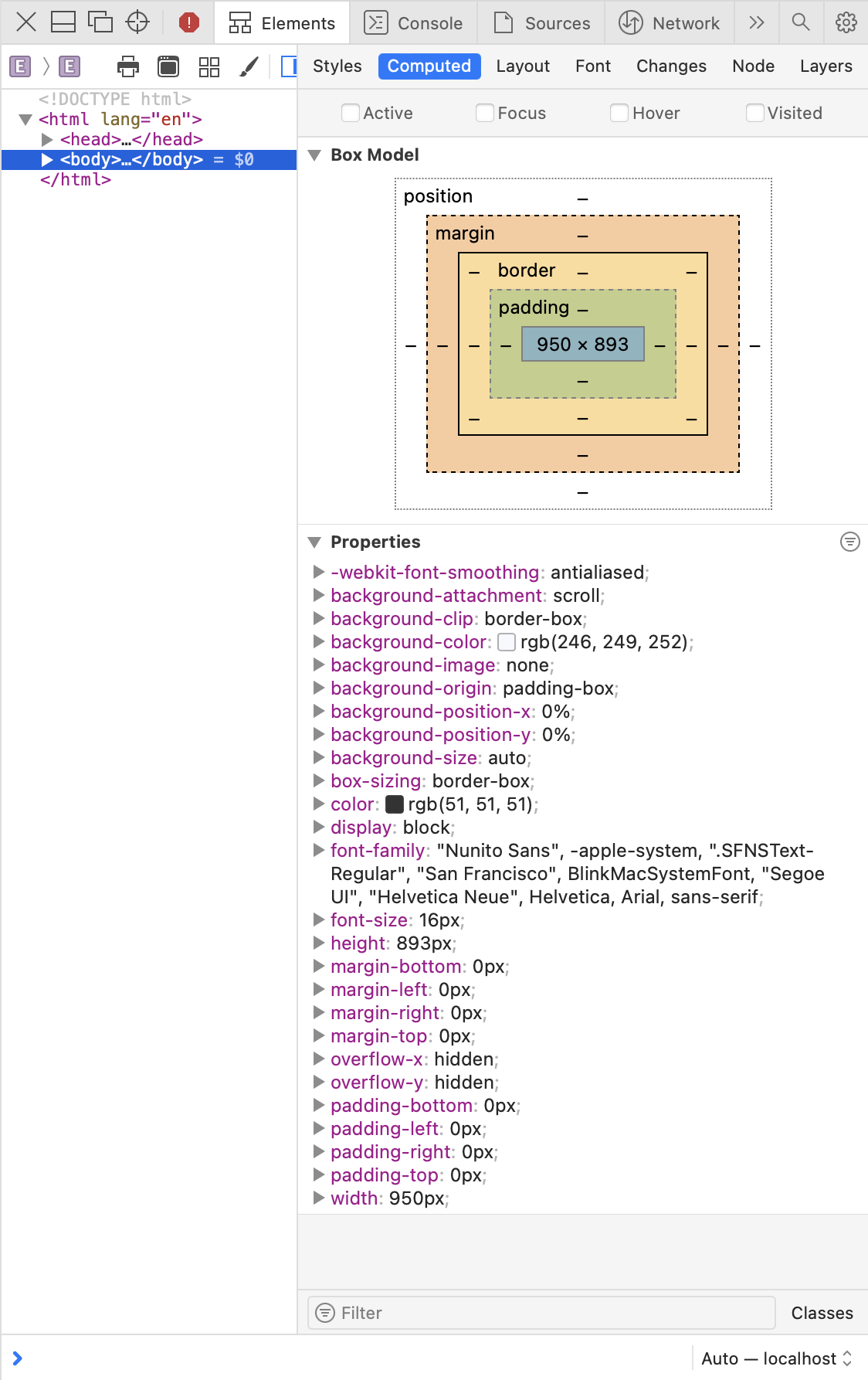Open the Changes panel
The height and width of the screenshot is (1380, 868).
pos(671,66)
